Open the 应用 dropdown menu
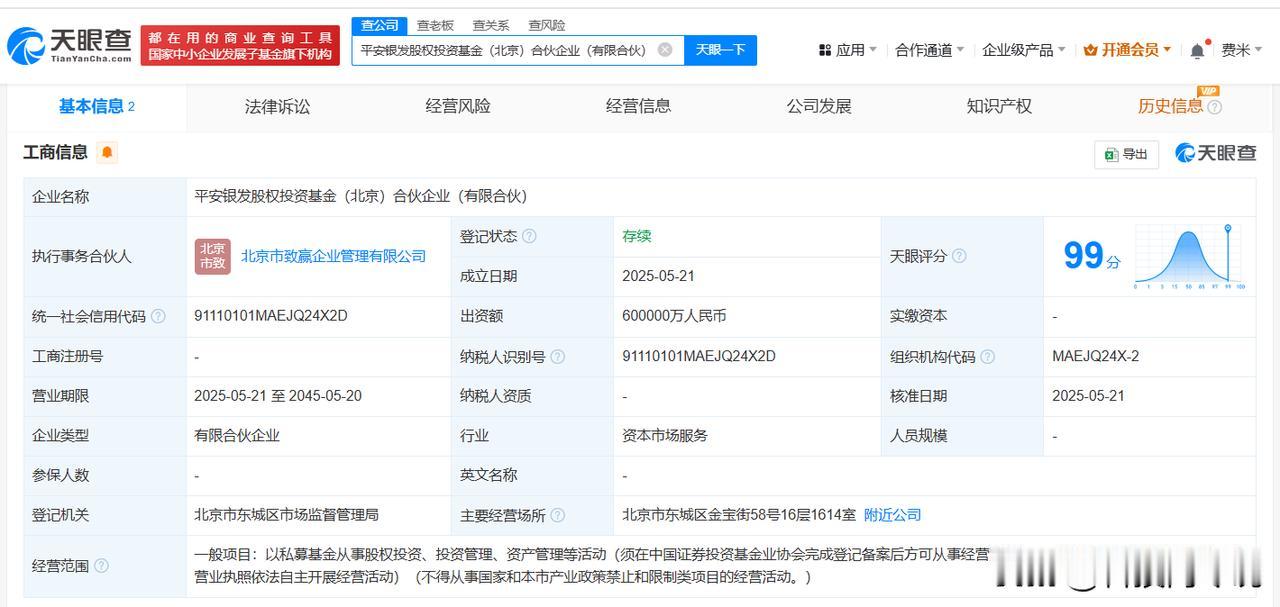The image size is (1280, 607). (848, 50)
